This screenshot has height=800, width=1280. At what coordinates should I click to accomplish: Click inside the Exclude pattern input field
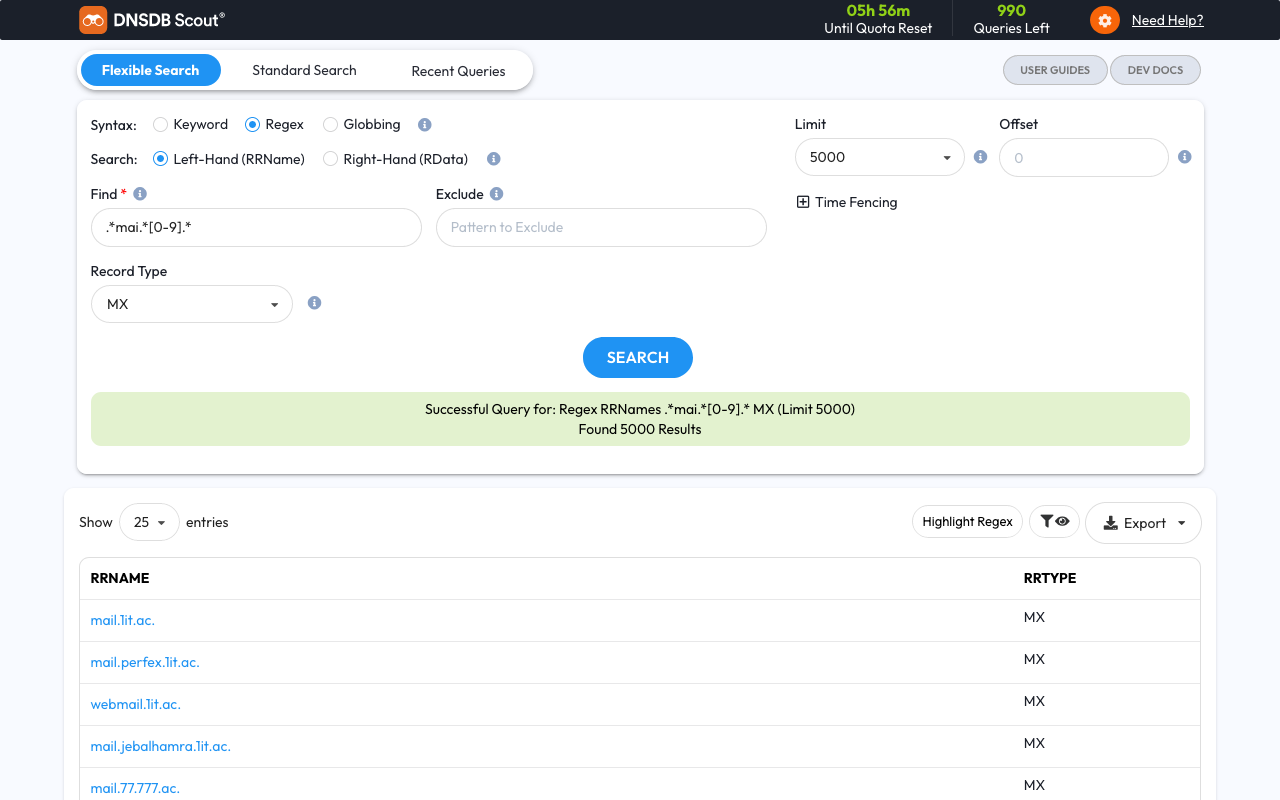pyautogui.click(x=601, y=227)
